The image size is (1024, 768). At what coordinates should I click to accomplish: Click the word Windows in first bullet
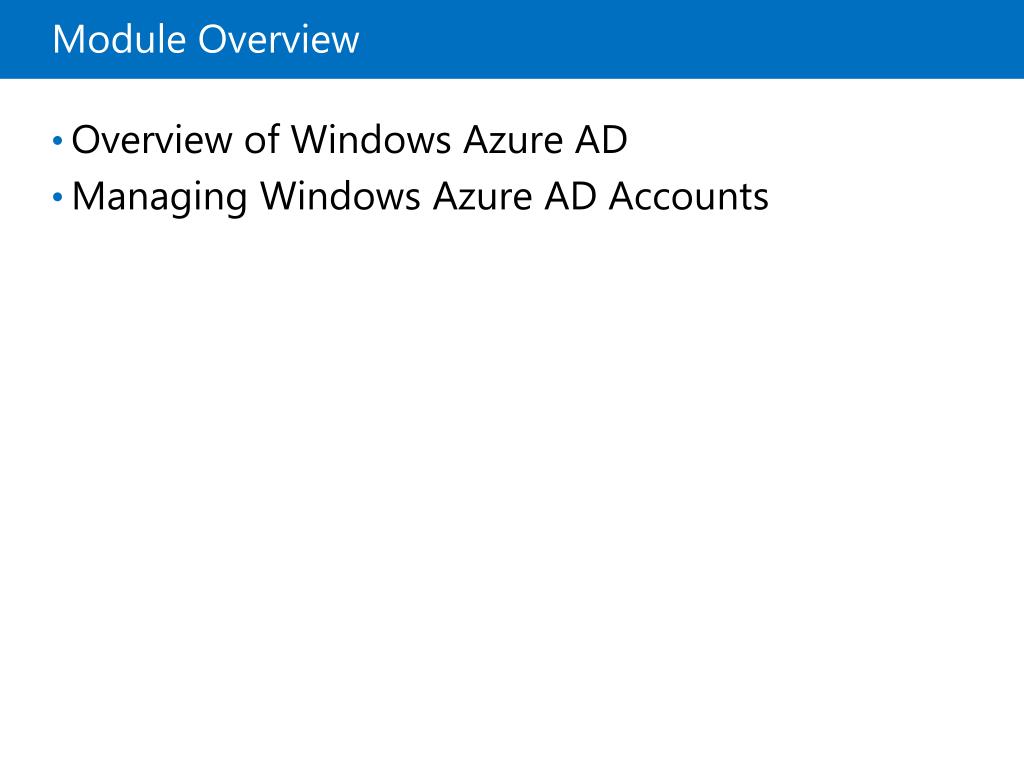371,140
